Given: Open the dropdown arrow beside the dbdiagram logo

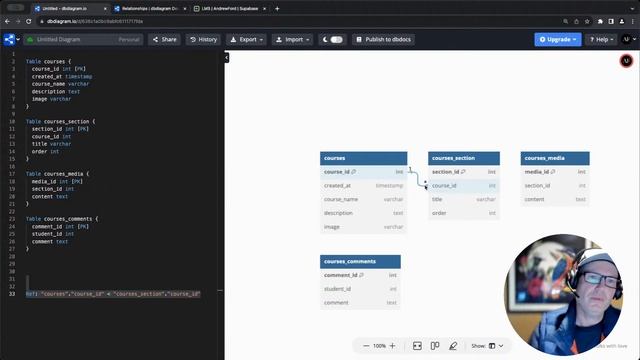Looking at the screenshot, I should (x=18, y=40).
